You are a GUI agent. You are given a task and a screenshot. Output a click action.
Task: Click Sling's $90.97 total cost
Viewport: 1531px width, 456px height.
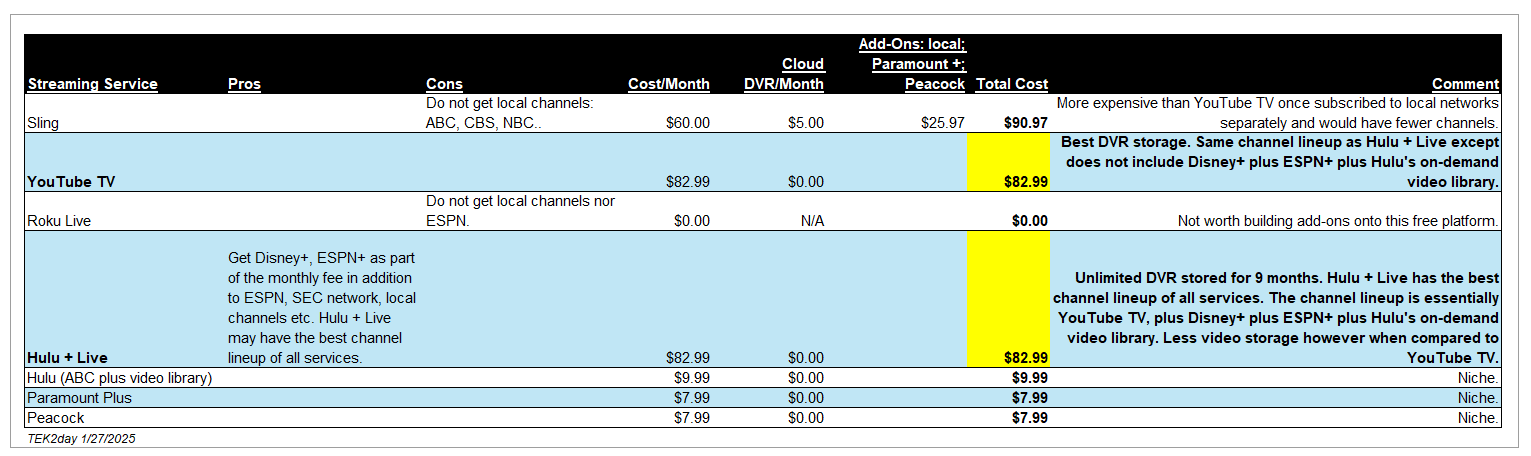1025,123
